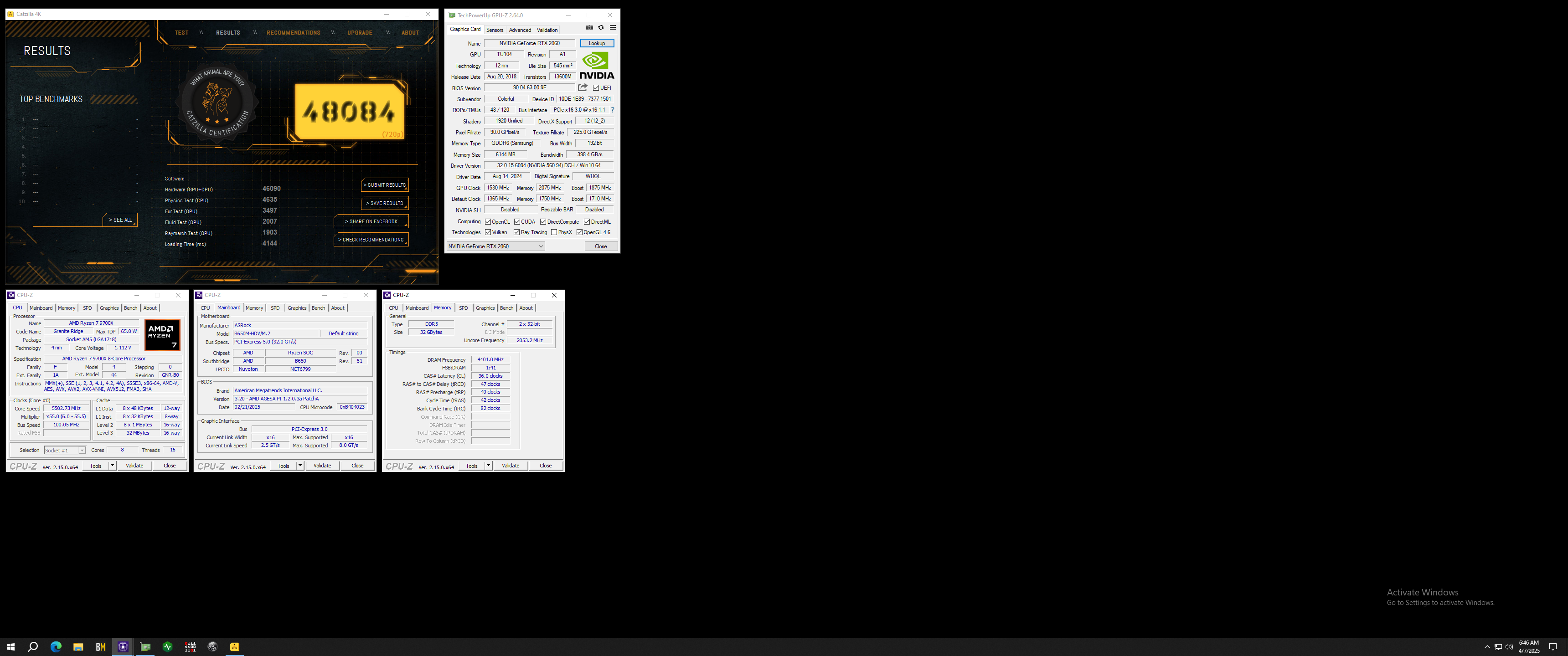
Task: Open the GPU-Z hamburger menu
Action: coord(612,27)
